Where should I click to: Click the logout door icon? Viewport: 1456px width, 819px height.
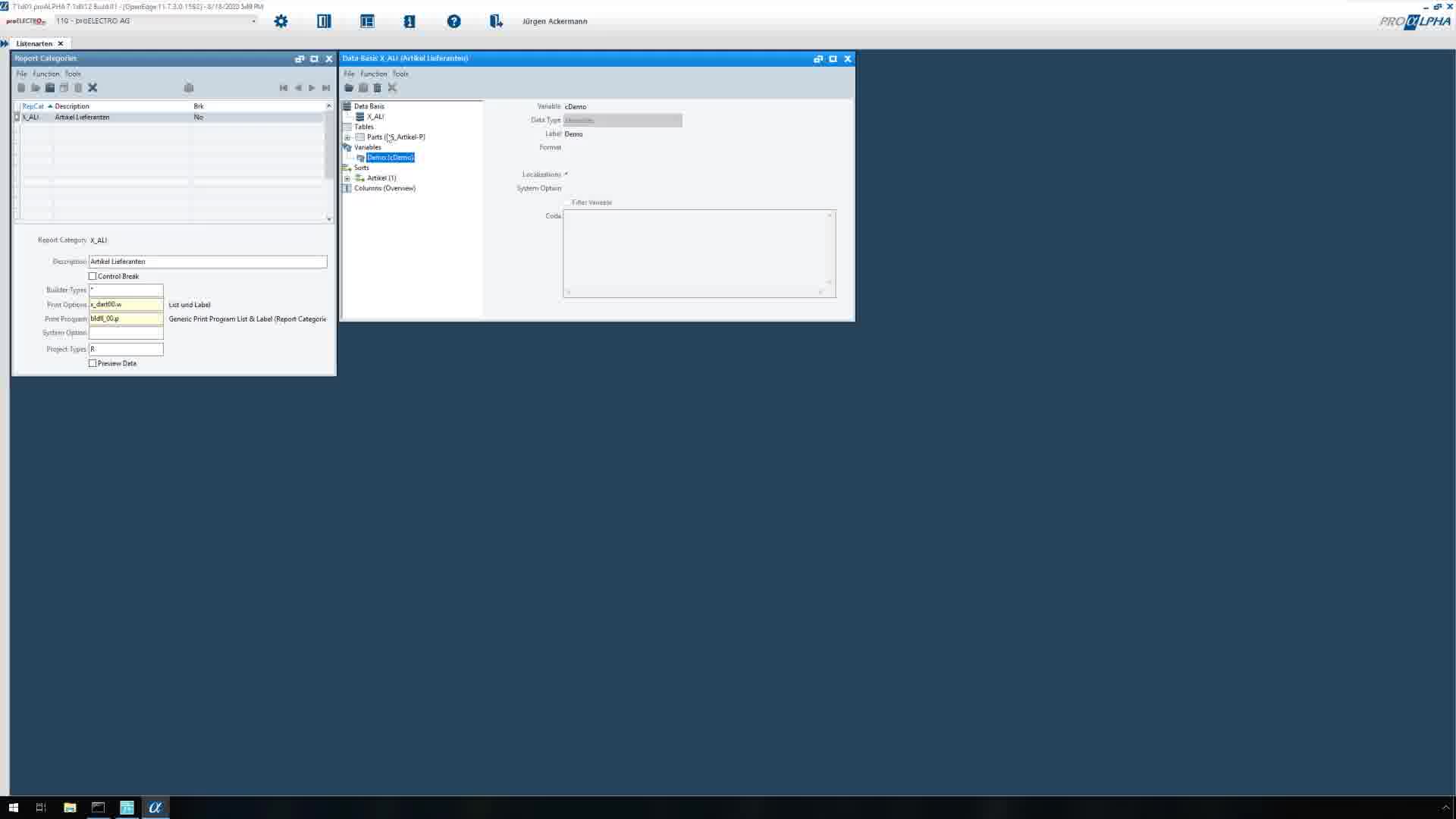click(496, 21)
